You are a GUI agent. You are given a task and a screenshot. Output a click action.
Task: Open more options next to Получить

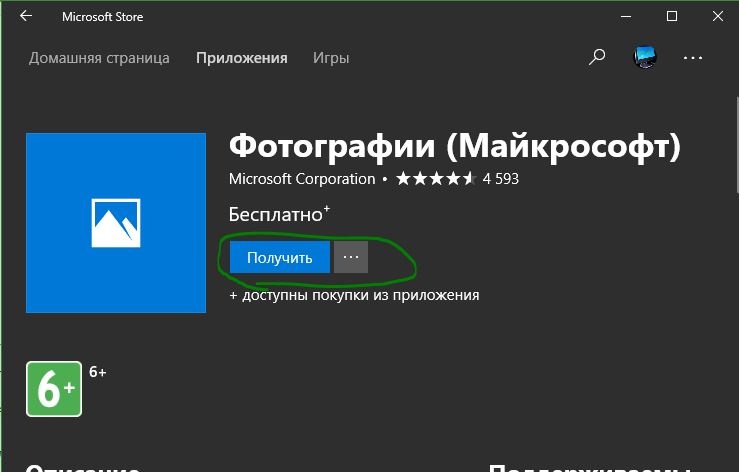pos(351,257)
